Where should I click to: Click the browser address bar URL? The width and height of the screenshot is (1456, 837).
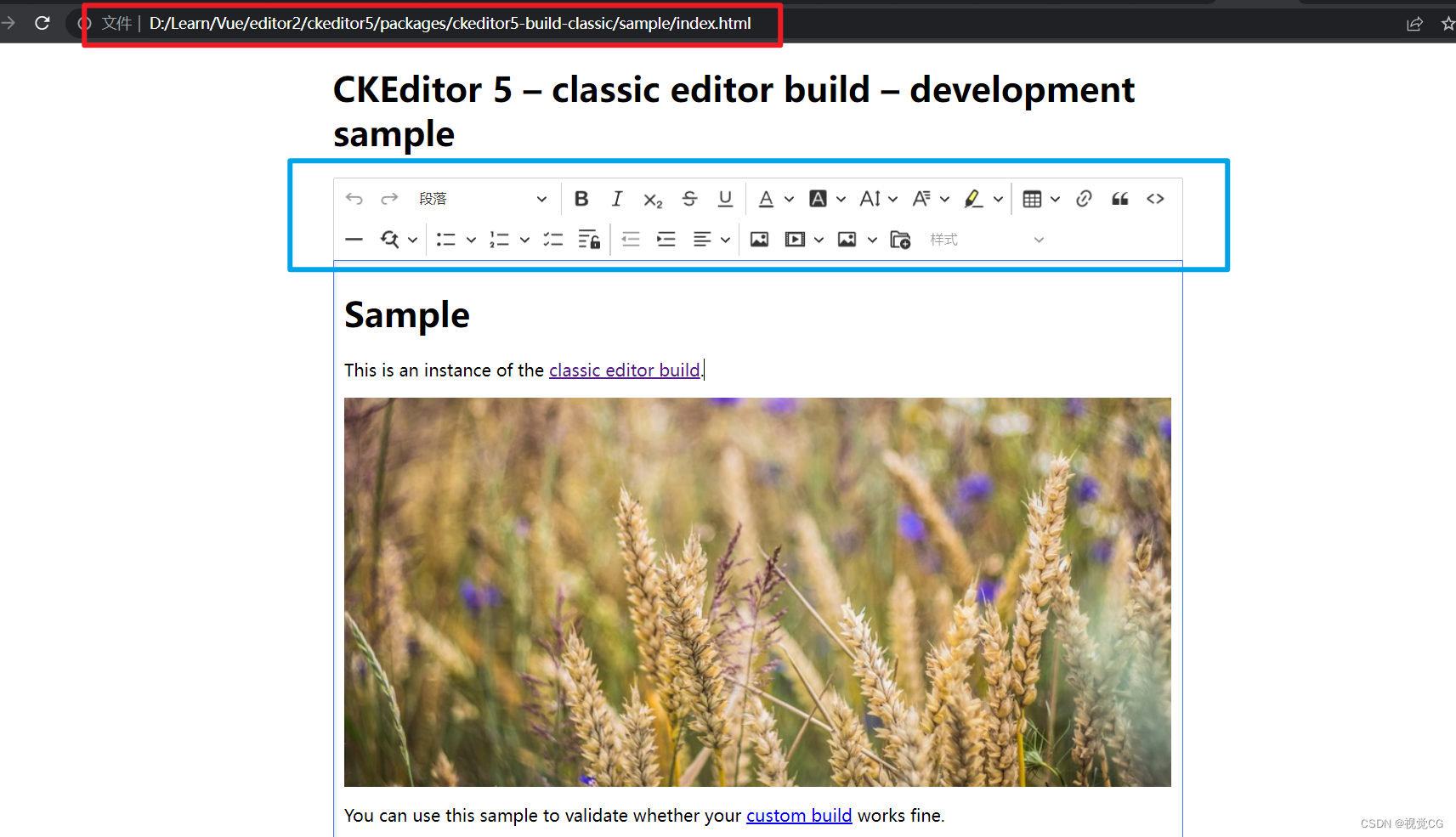coord(450,23)
